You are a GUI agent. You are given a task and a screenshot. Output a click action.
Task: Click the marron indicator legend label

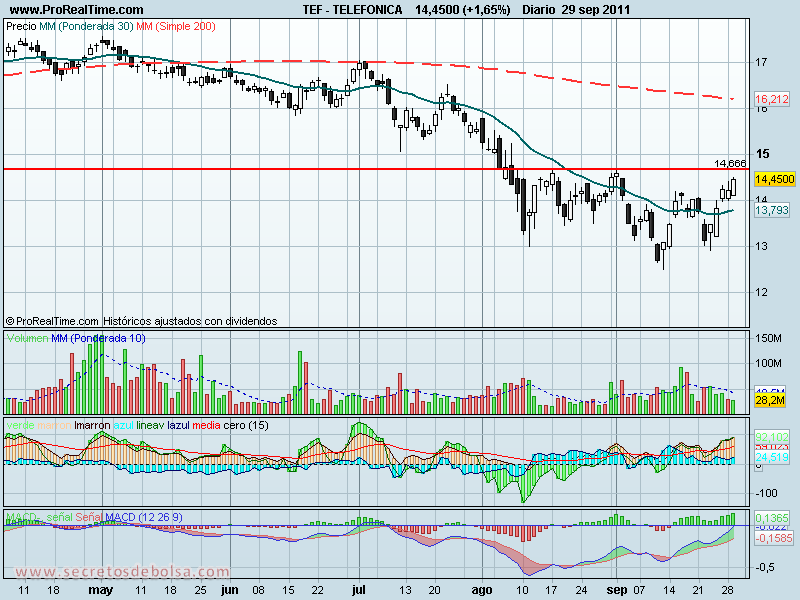55,426
